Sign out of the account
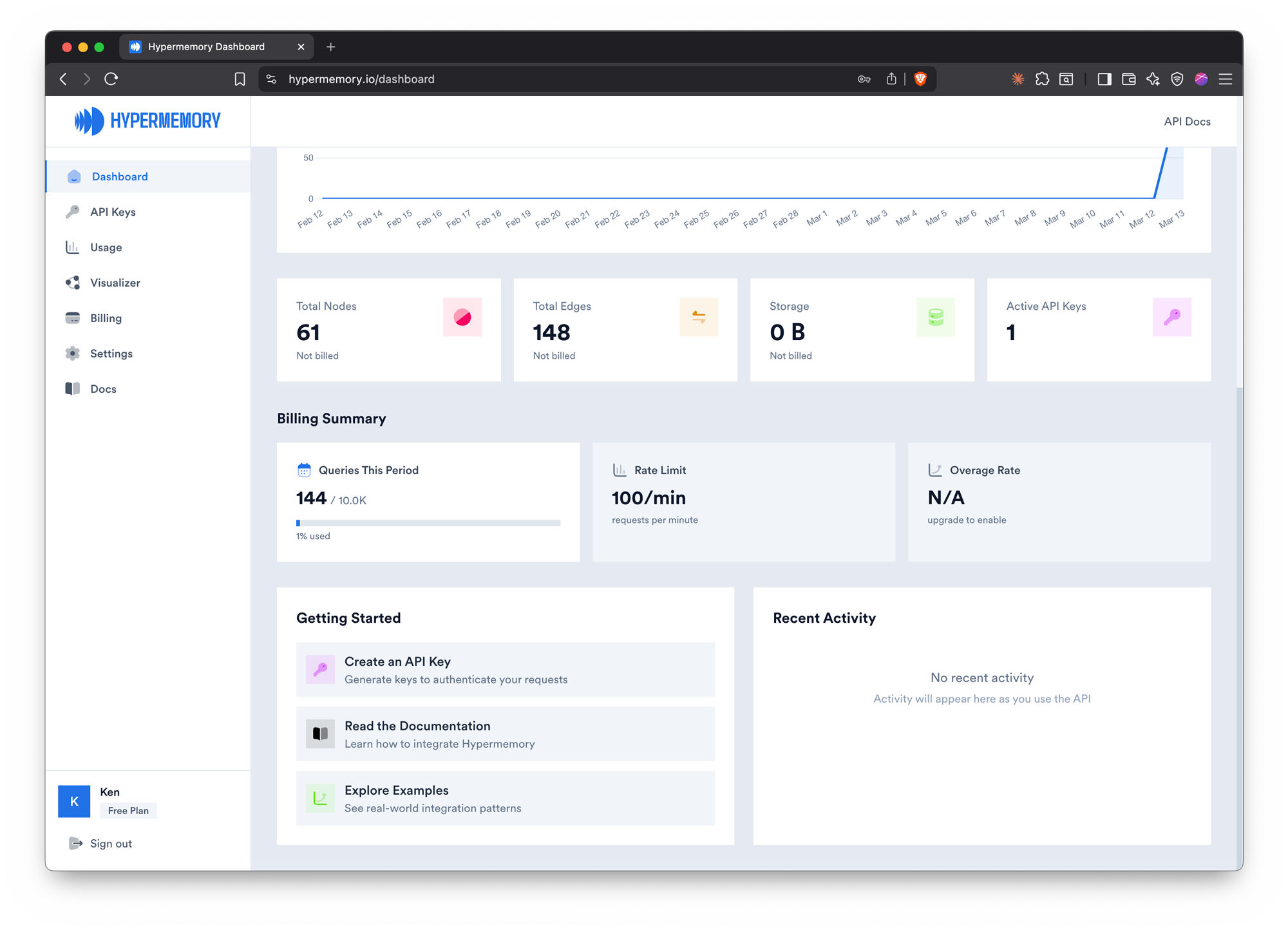 coord(110,843)
